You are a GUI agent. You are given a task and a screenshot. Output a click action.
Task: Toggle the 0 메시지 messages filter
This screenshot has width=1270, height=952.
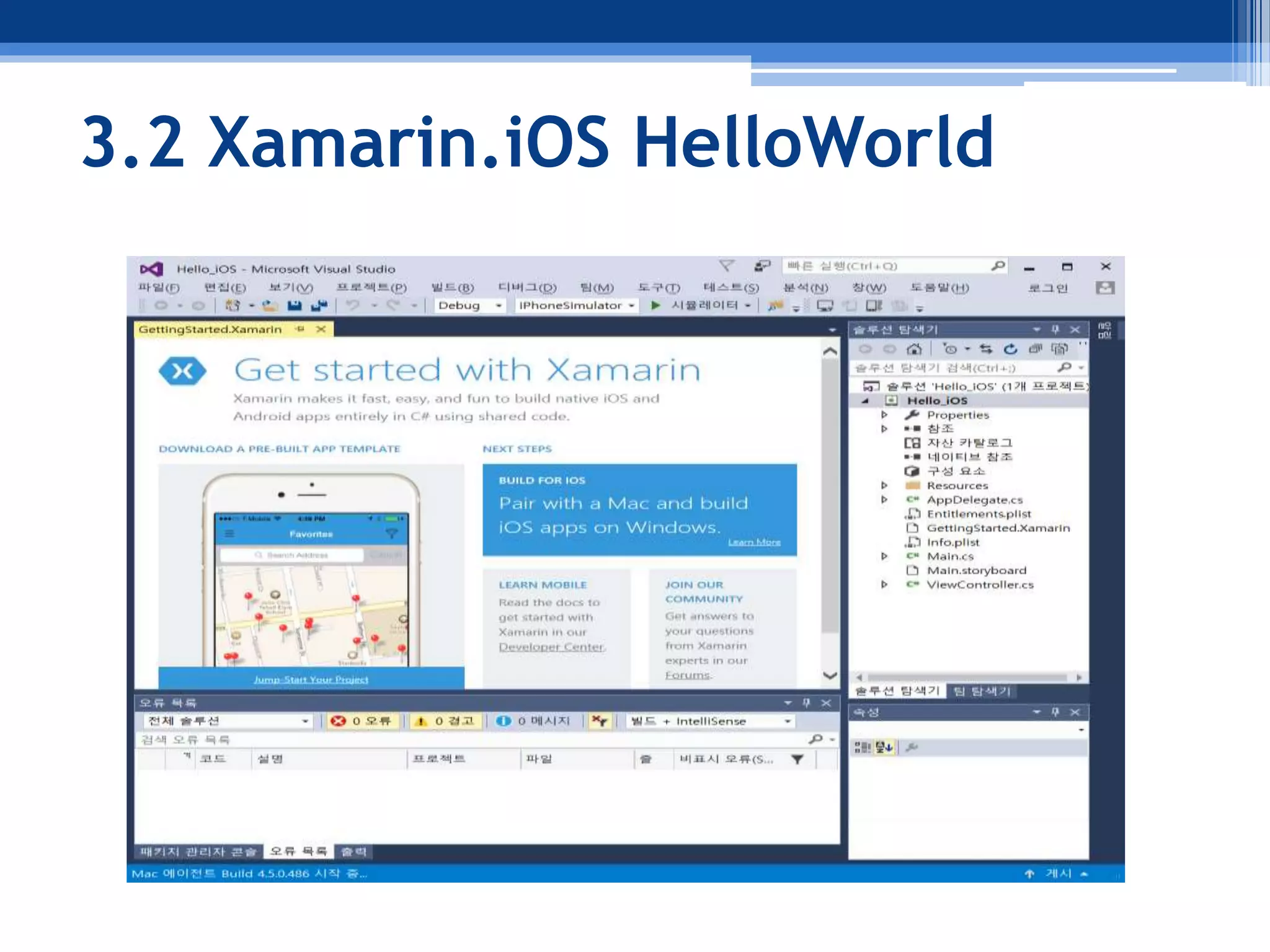click(x=534, y=721)
